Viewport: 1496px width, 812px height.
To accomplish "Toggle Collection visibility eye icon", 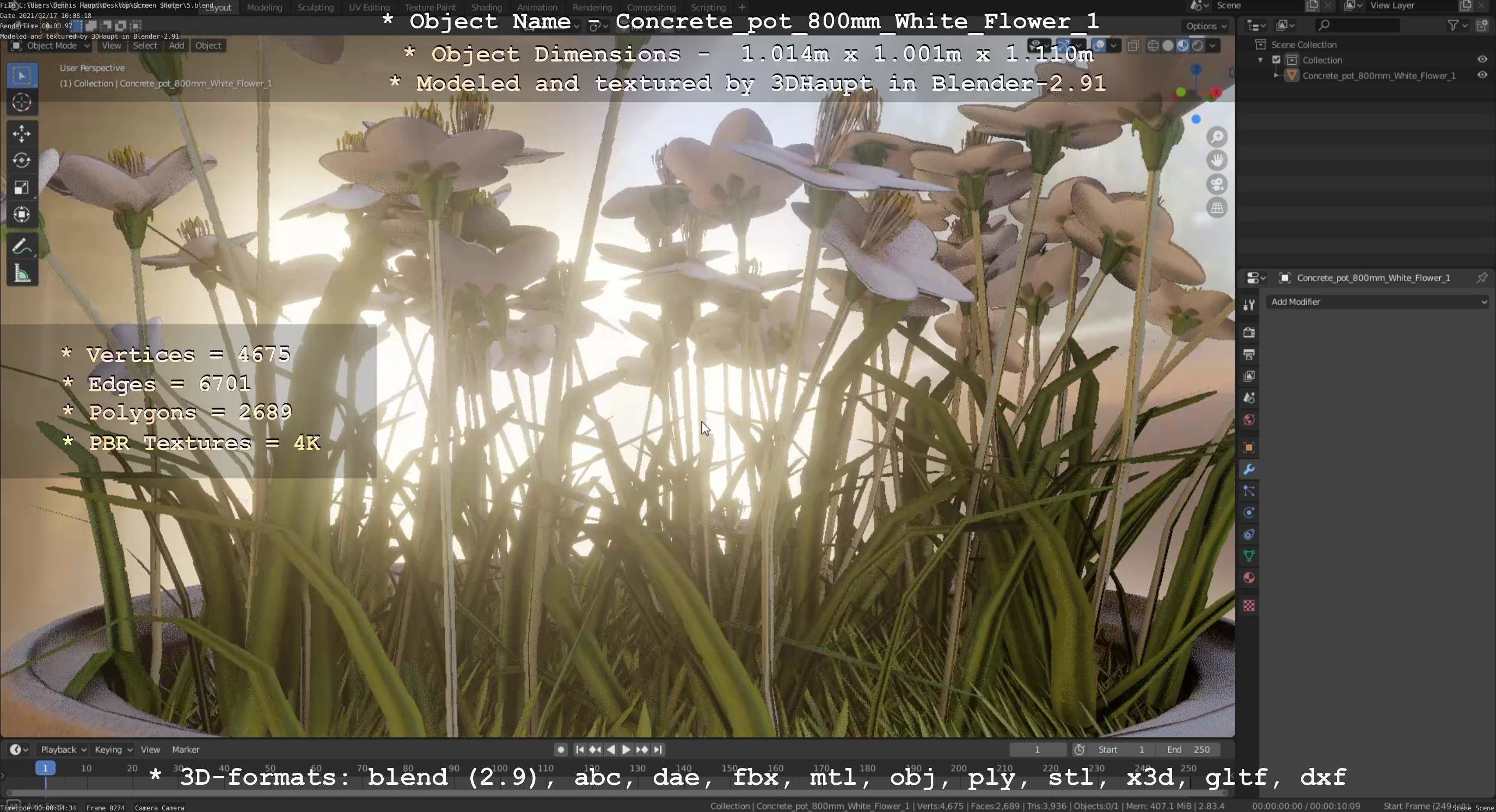I will (x=1482, y=60).
